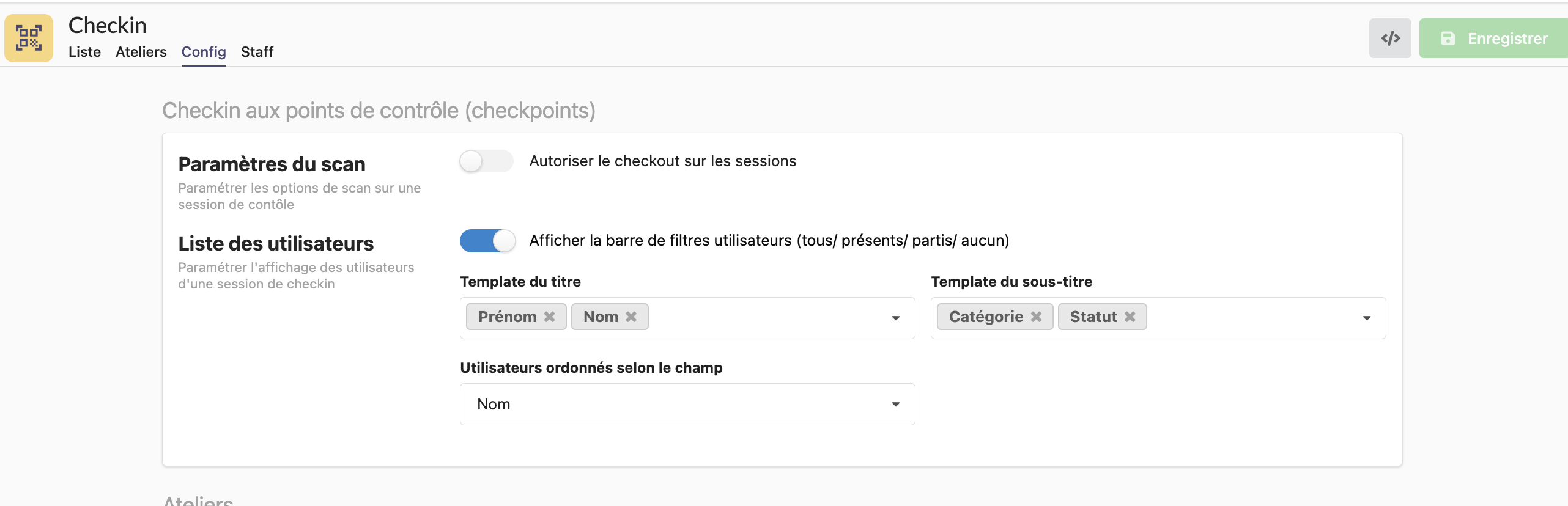Viewport: 1568px width, 506px height.
Task: Expand the Template du sous-titre dropdown arrow
Action: click(1367, 318)
